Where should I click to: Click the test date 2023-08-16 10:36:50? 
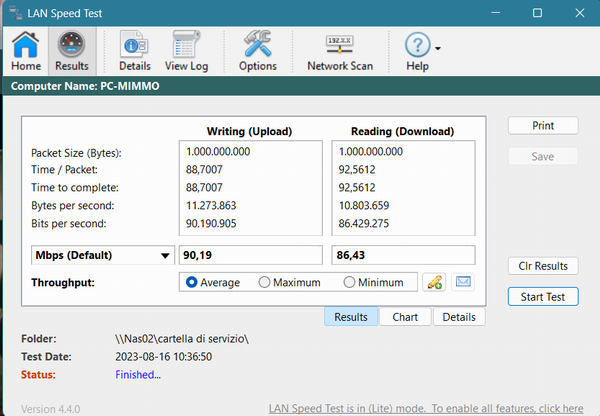163,357
